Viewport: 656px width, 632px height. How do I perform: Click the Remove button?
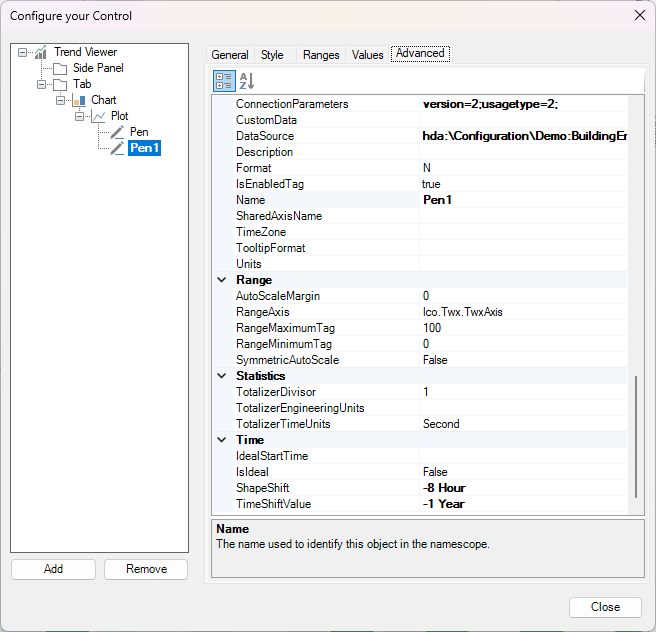(x=146, y=569)
